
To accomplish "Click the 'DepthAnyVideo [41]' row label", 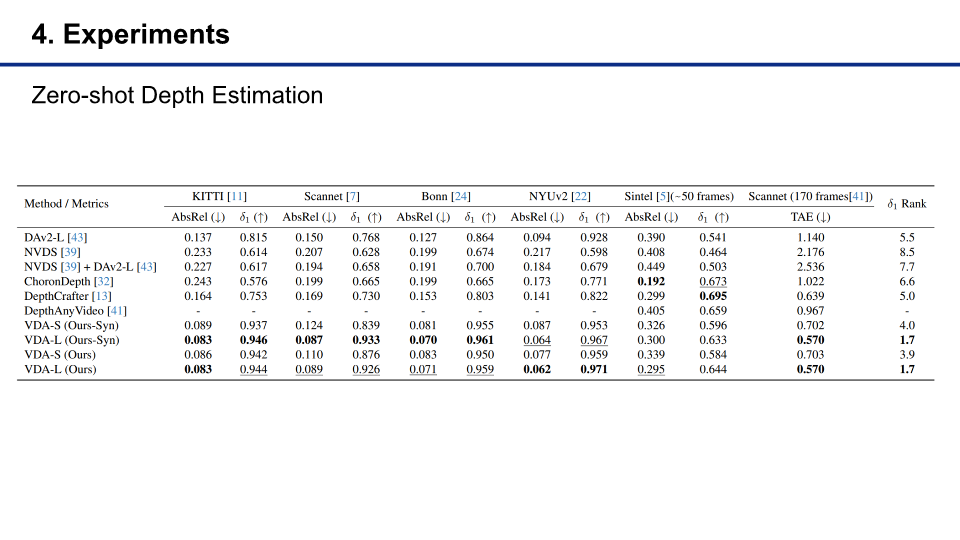I will point(75,310).
